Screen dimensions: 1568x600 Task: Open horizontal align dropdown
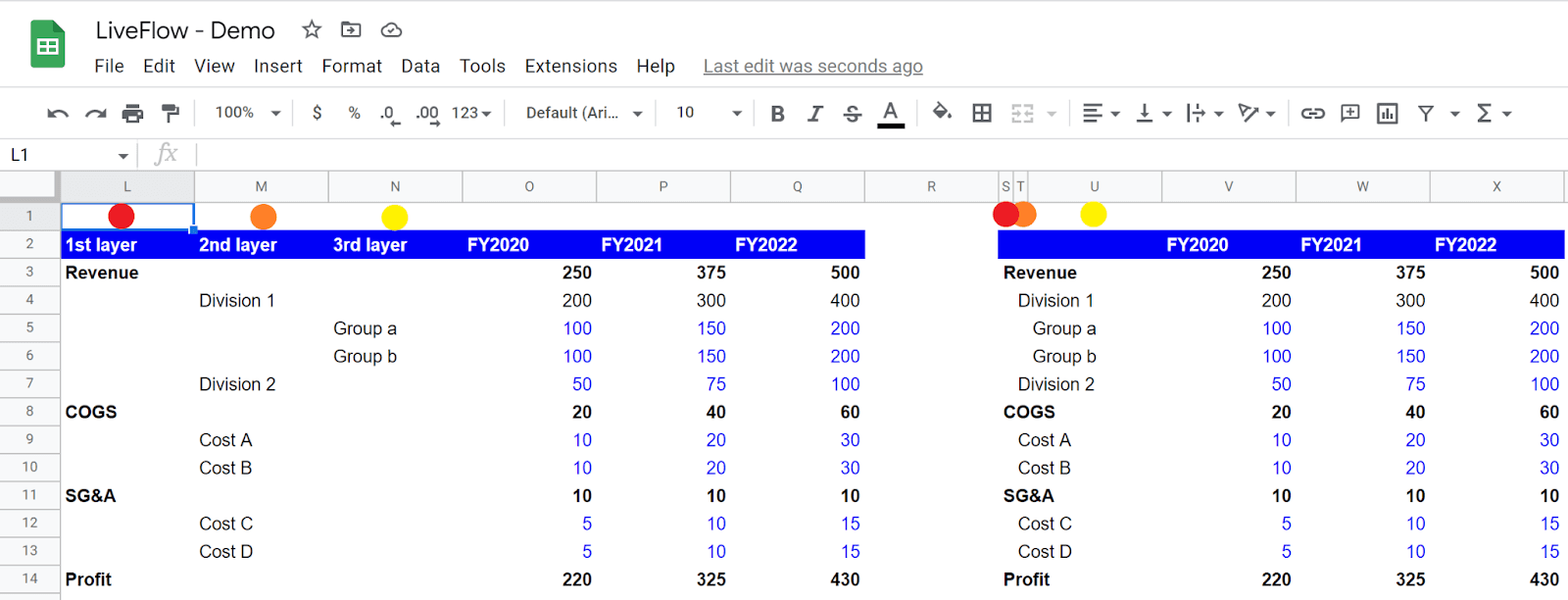point(1101,114)
